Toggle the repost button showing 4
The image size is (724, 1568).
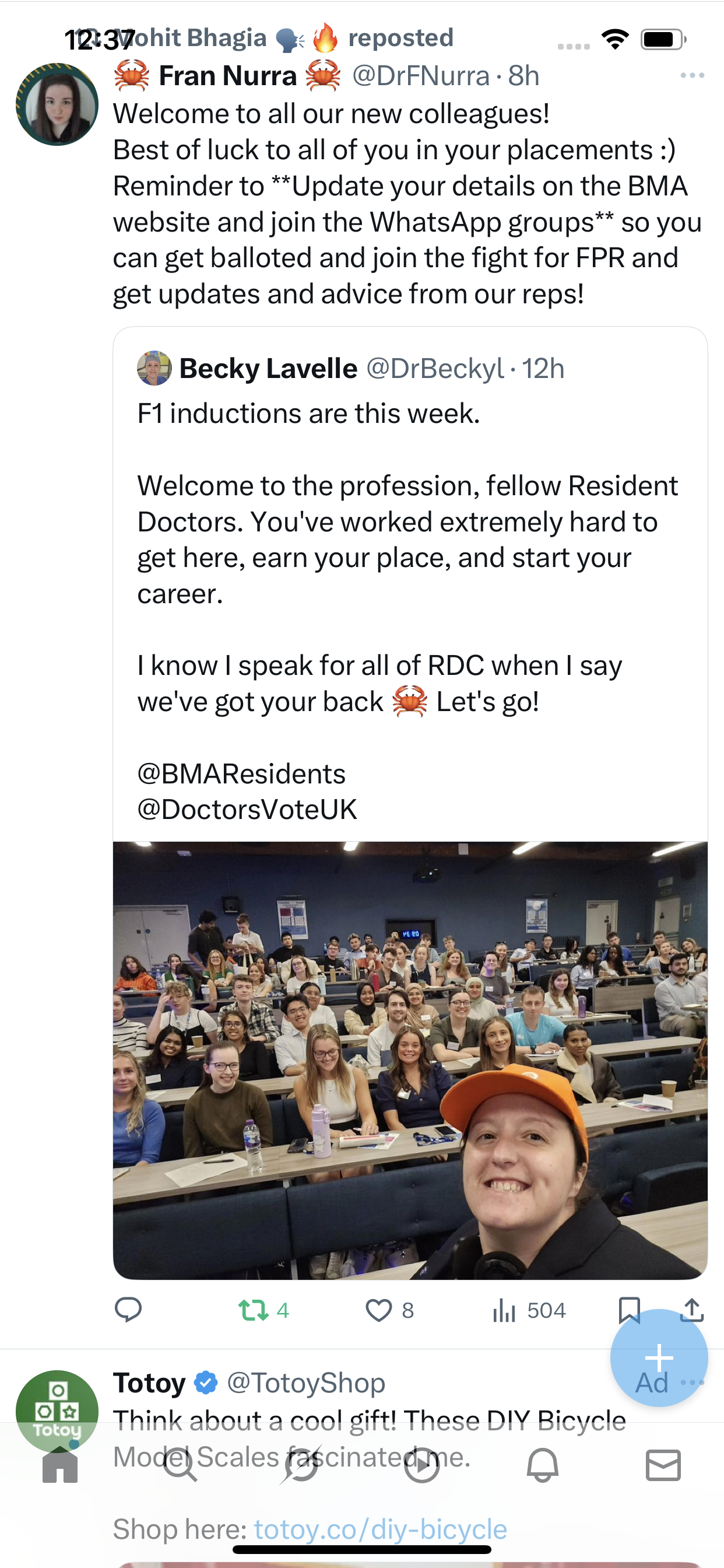pyautogui.click(x=263, y=1310)
